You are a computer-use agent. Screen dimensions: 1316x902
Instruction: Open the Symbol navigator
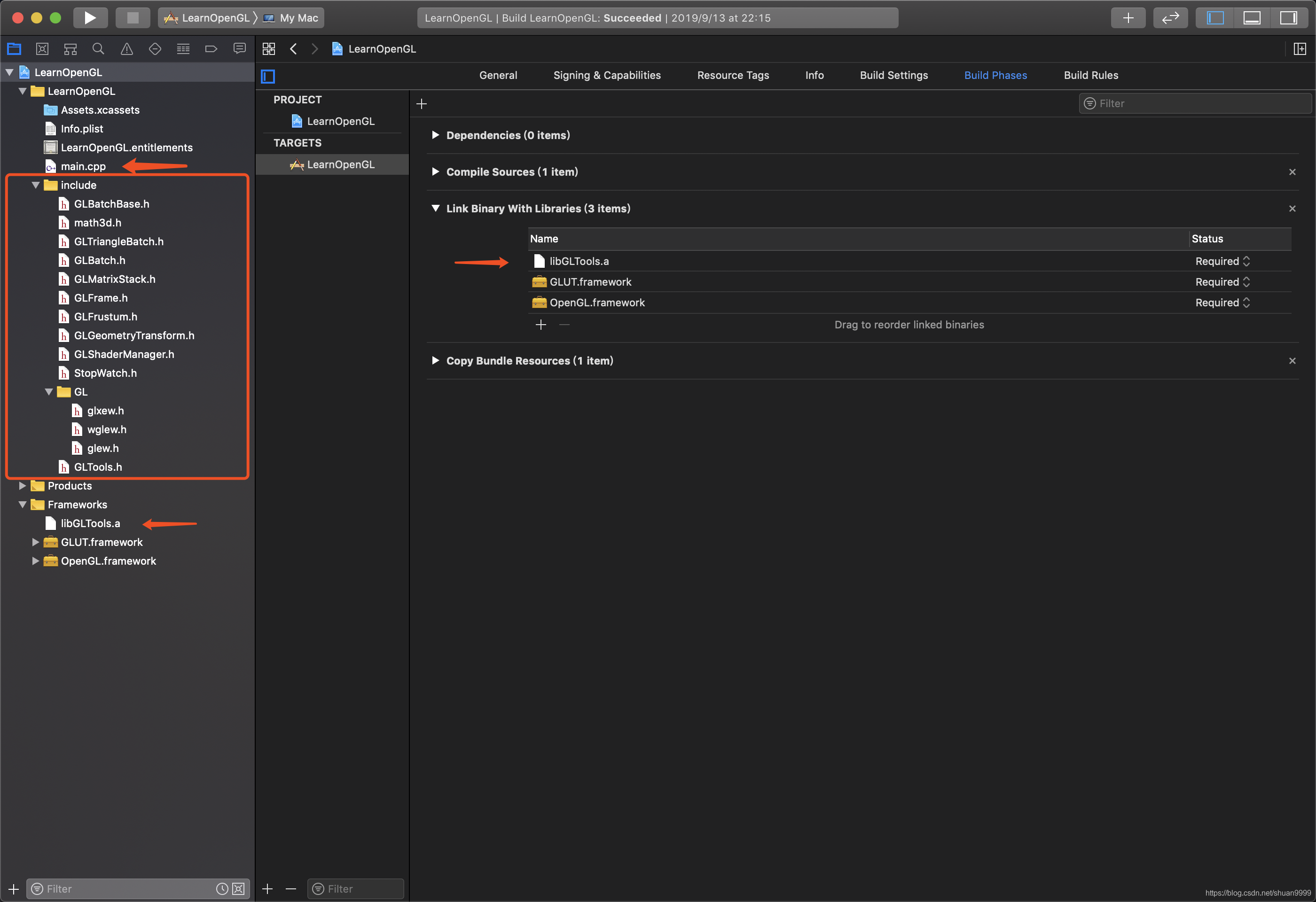pyautogui.click(x=70, y=49)
